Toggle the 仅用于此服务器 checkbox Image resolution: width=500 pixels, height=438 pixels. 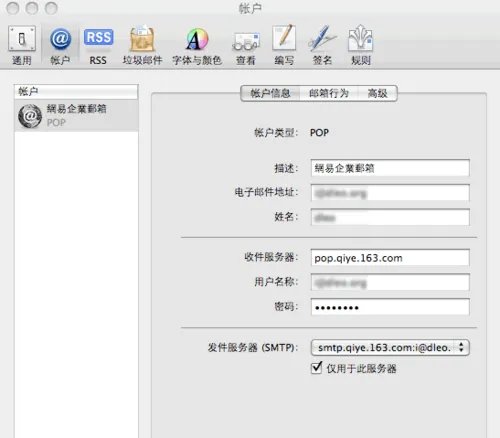(316, 368)
